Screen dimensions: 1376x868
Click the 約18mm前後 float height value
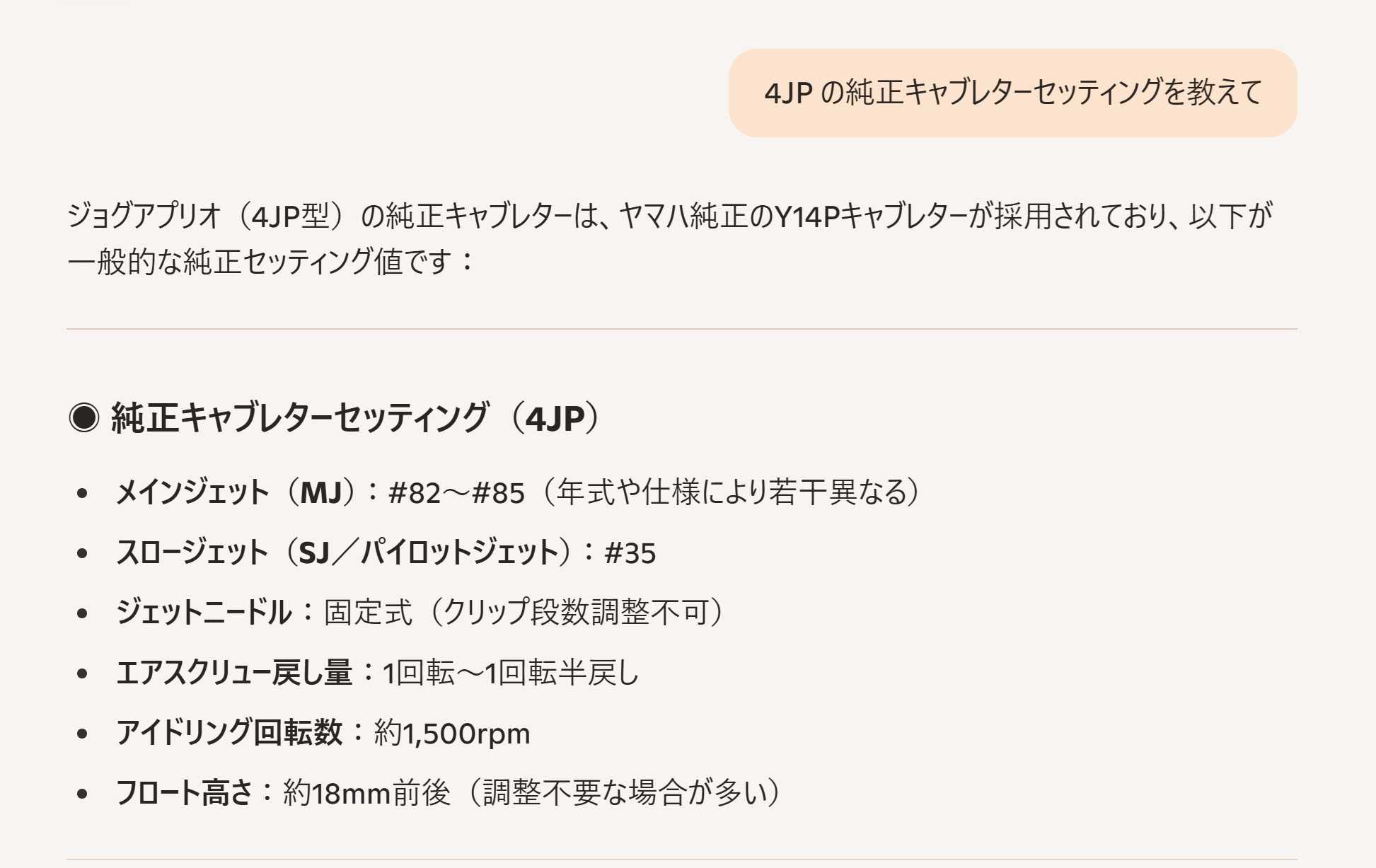(x=366, y=793)
